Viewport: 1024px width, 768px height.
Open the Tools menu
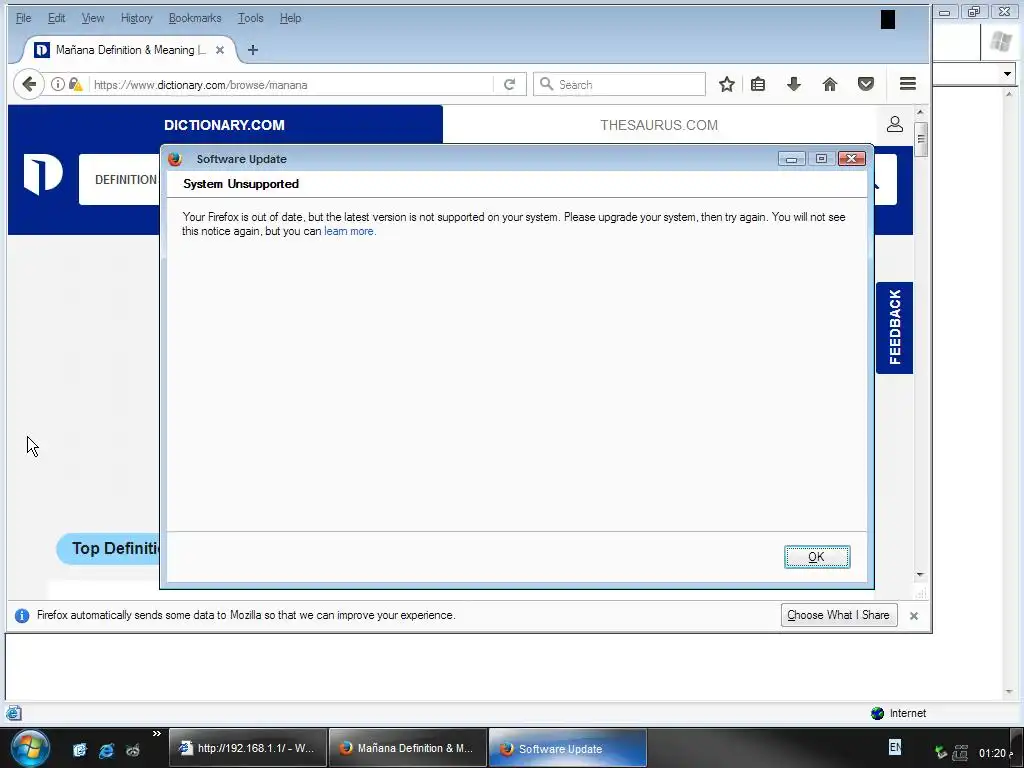[x=250, y=18]
